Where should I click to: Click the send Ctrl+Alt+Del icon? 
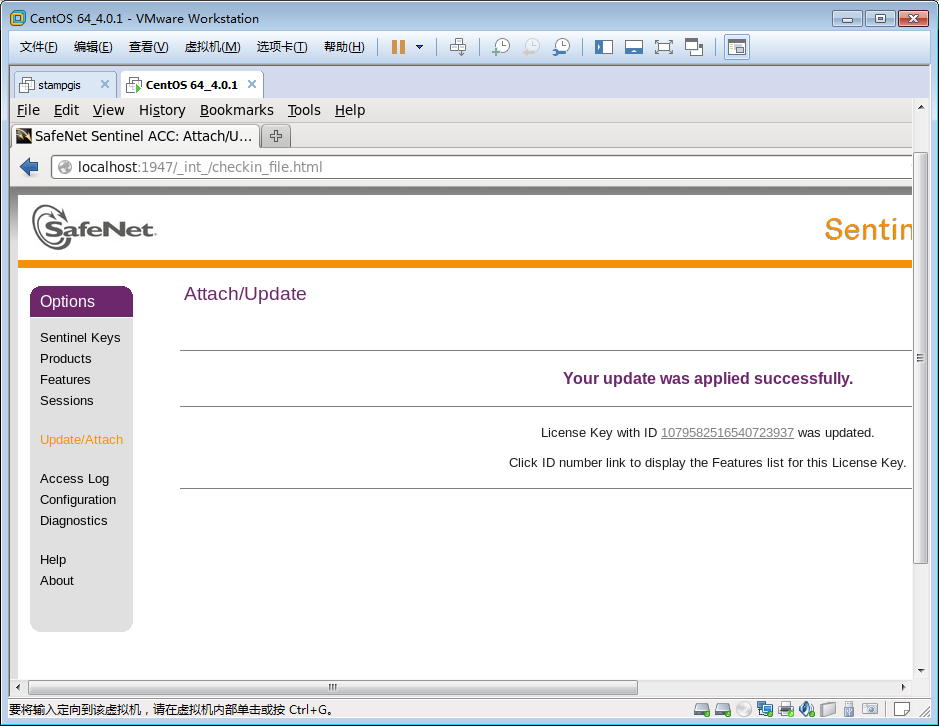click(x=458, y=47)
